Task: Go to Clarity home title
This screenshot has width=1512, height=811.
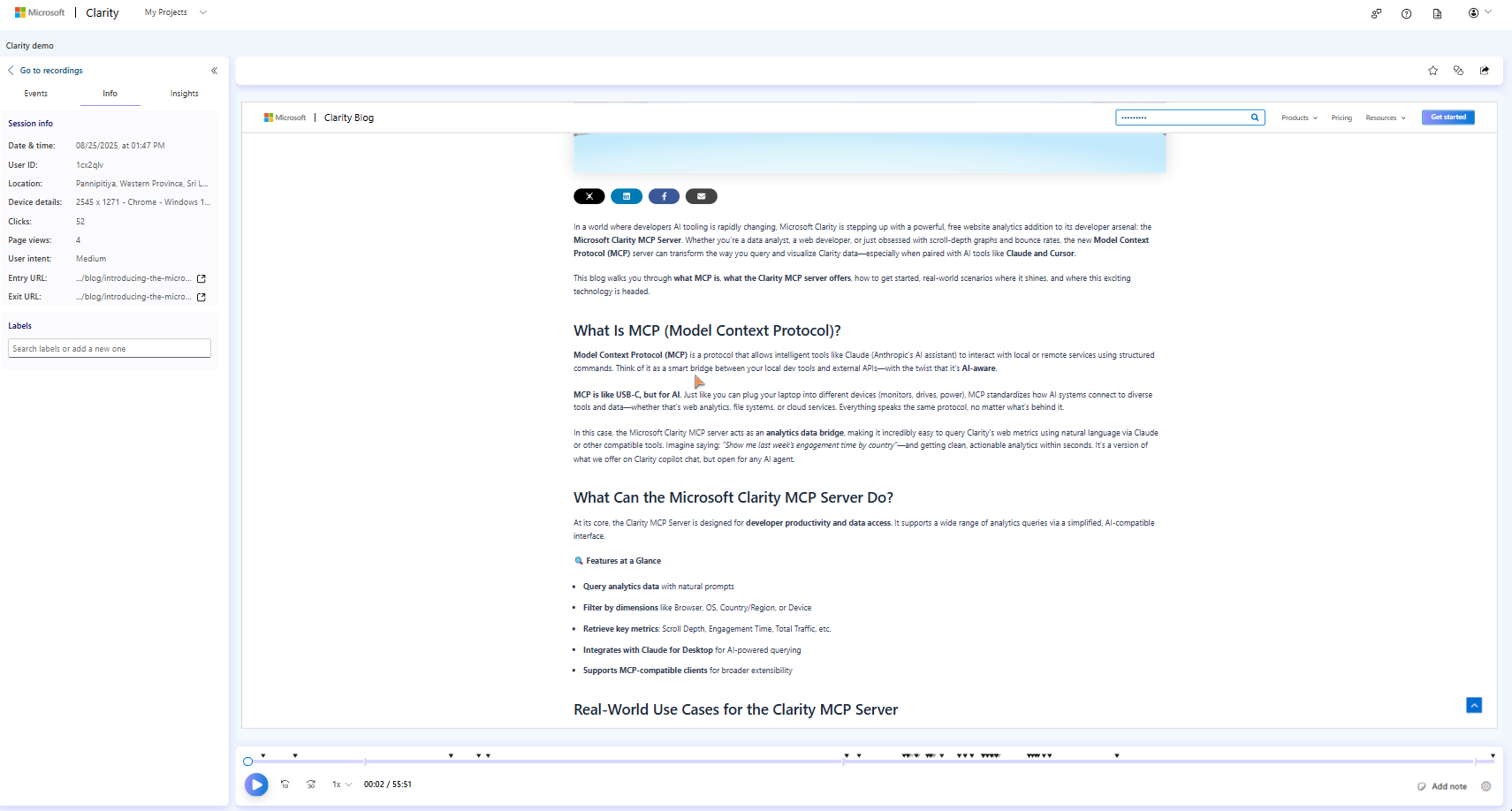Action: [x=103, y=12]
